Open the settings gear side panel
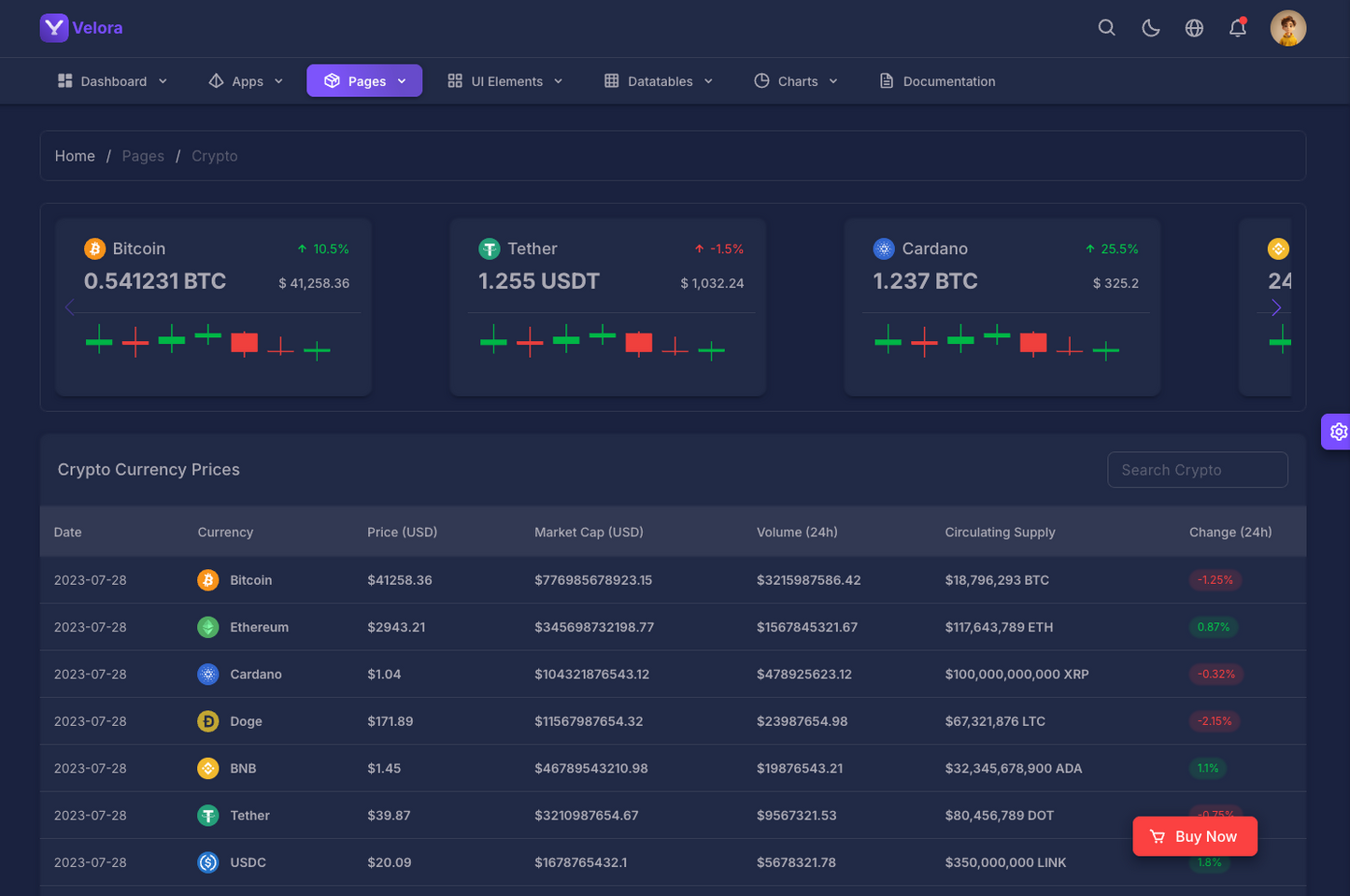The height and width of the screenshot is (896, 1350). (x=1338, y=432)
